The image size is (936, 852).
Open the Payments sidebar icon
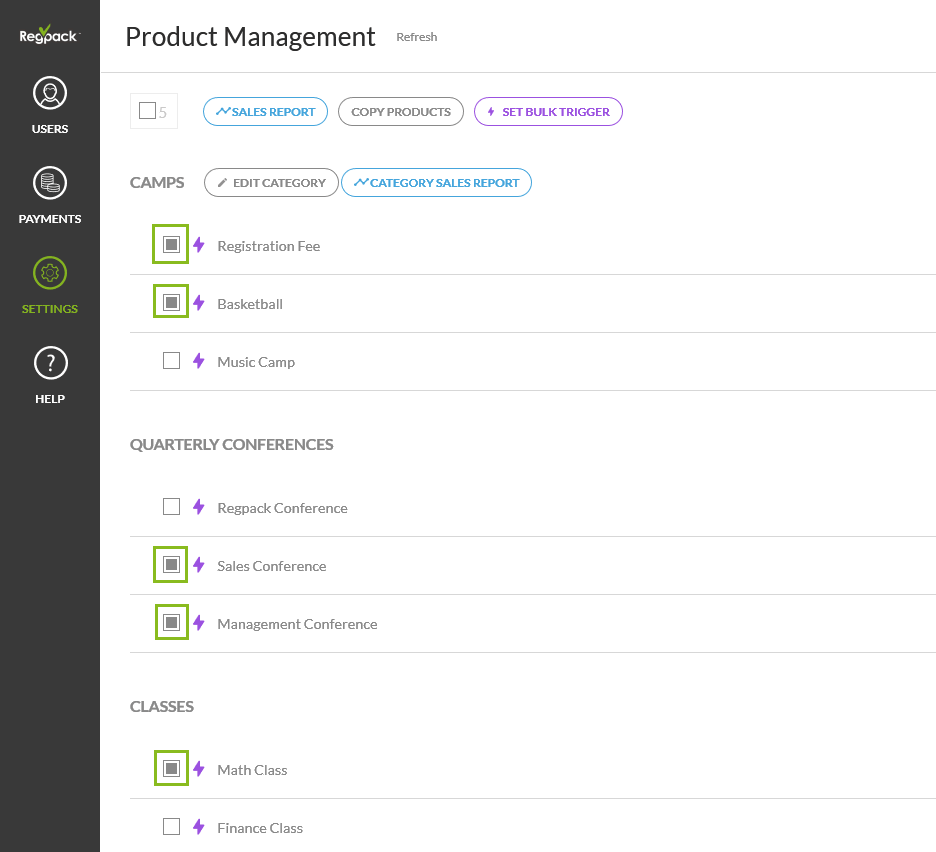[50, 184]
